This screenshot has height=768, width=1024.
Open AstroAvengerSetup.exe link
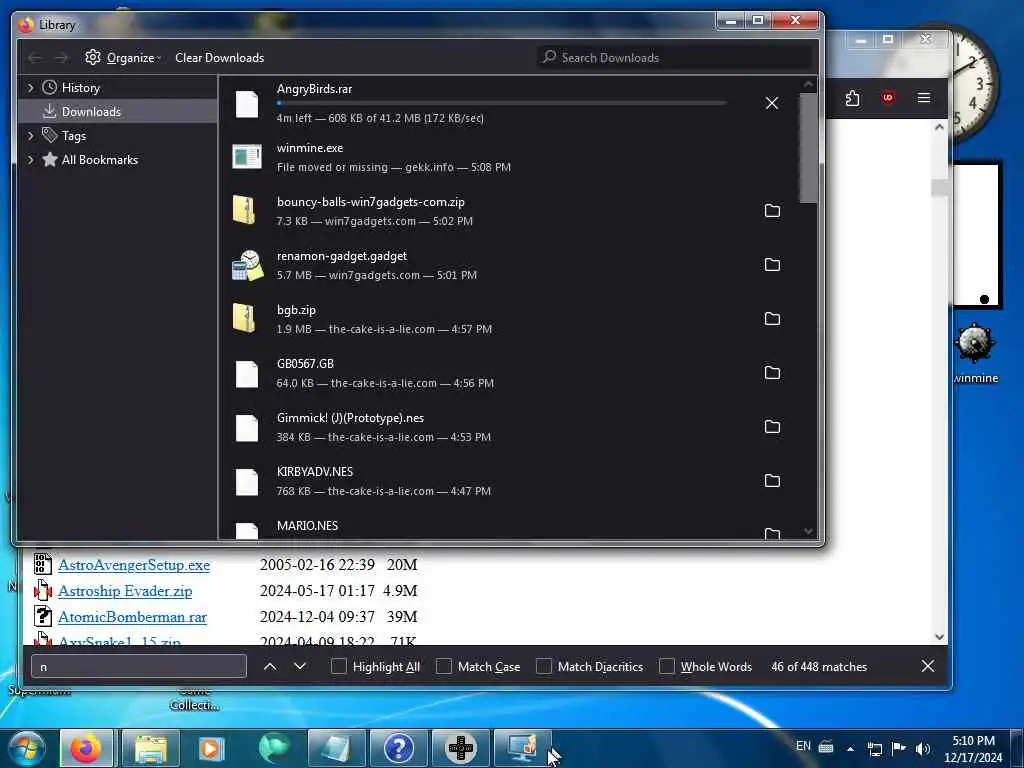134,565
